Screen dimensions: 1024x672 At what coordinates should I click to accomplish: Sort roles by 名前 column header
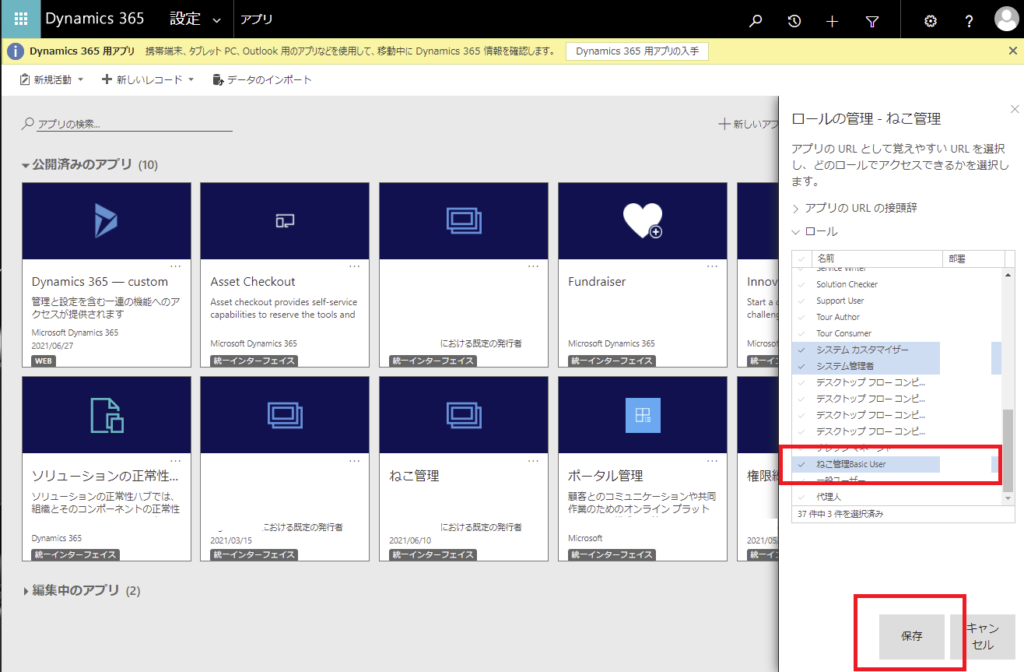tap(877, 259)
